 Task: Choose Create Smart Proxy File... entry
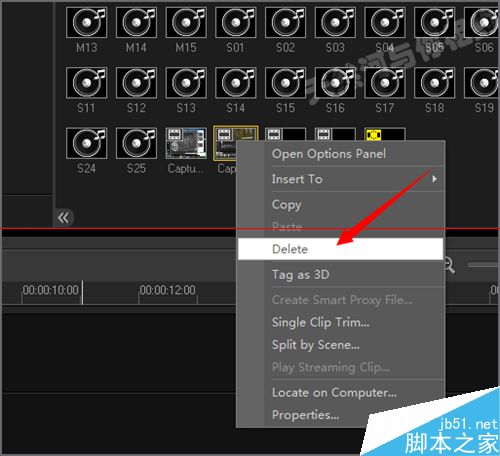coord(341,300)
